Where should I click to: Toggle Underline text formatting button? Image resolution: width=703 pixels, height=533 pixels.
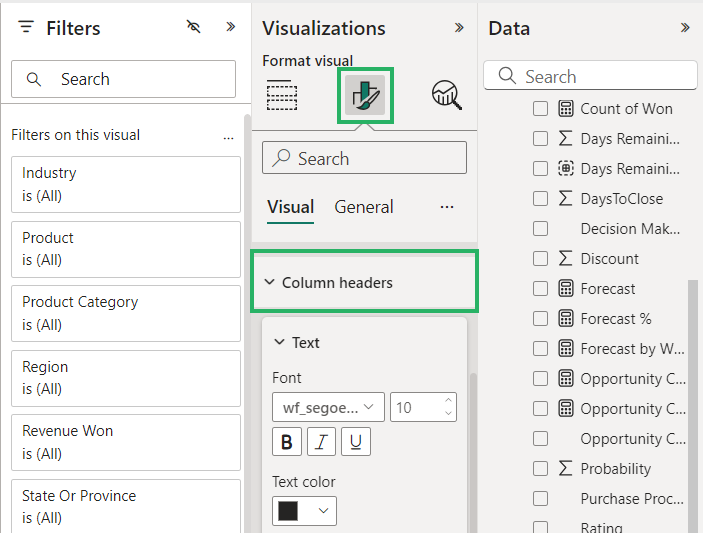click(x=355, y=441)
